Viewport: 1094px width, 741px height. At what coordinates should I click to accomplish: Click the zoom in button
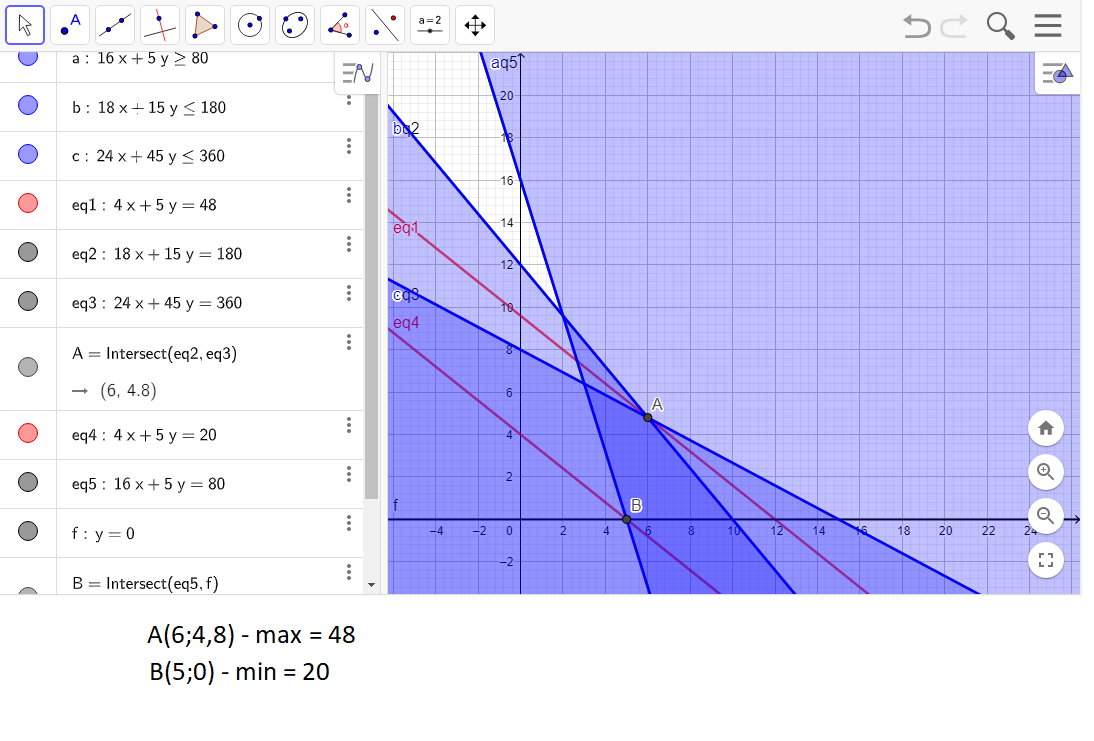(1045, 472)
